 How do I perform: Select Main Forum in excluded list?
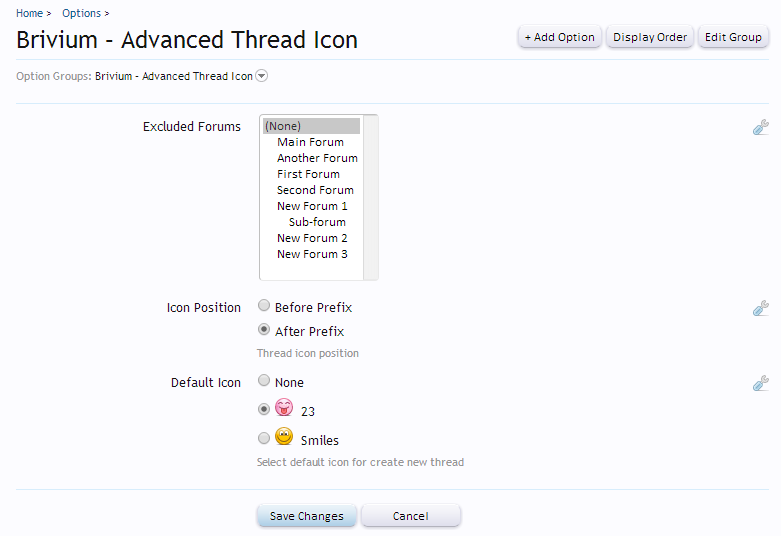click(x=311, y=142)
